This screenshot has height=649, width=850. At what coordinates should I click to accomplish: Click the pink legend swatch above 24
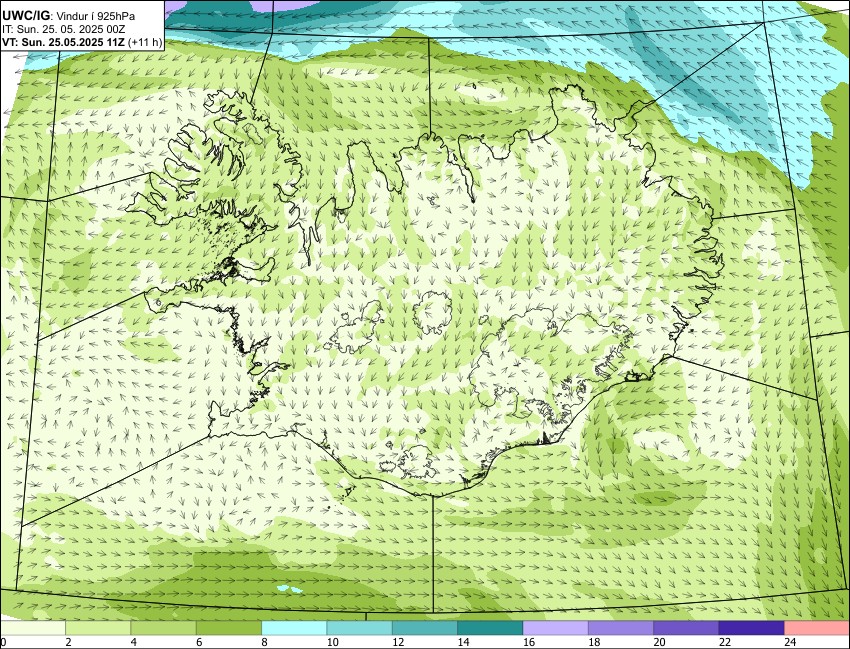pyautogui.click(x=817, y=628)
